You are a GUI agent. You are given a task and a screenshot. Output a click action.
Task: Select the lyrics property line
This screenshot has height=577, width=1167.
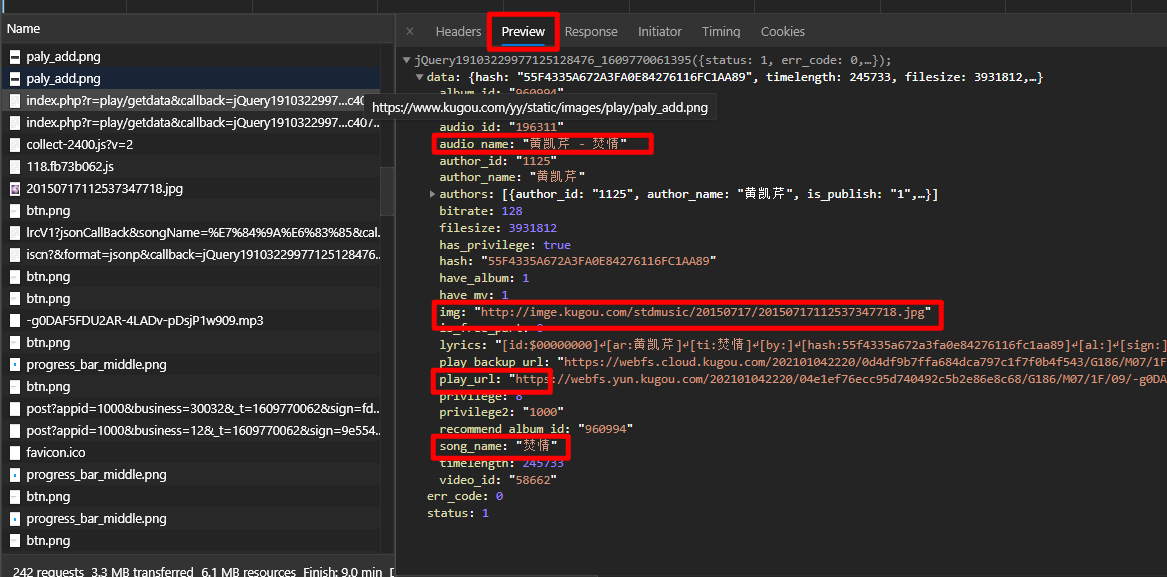(803, 345)
